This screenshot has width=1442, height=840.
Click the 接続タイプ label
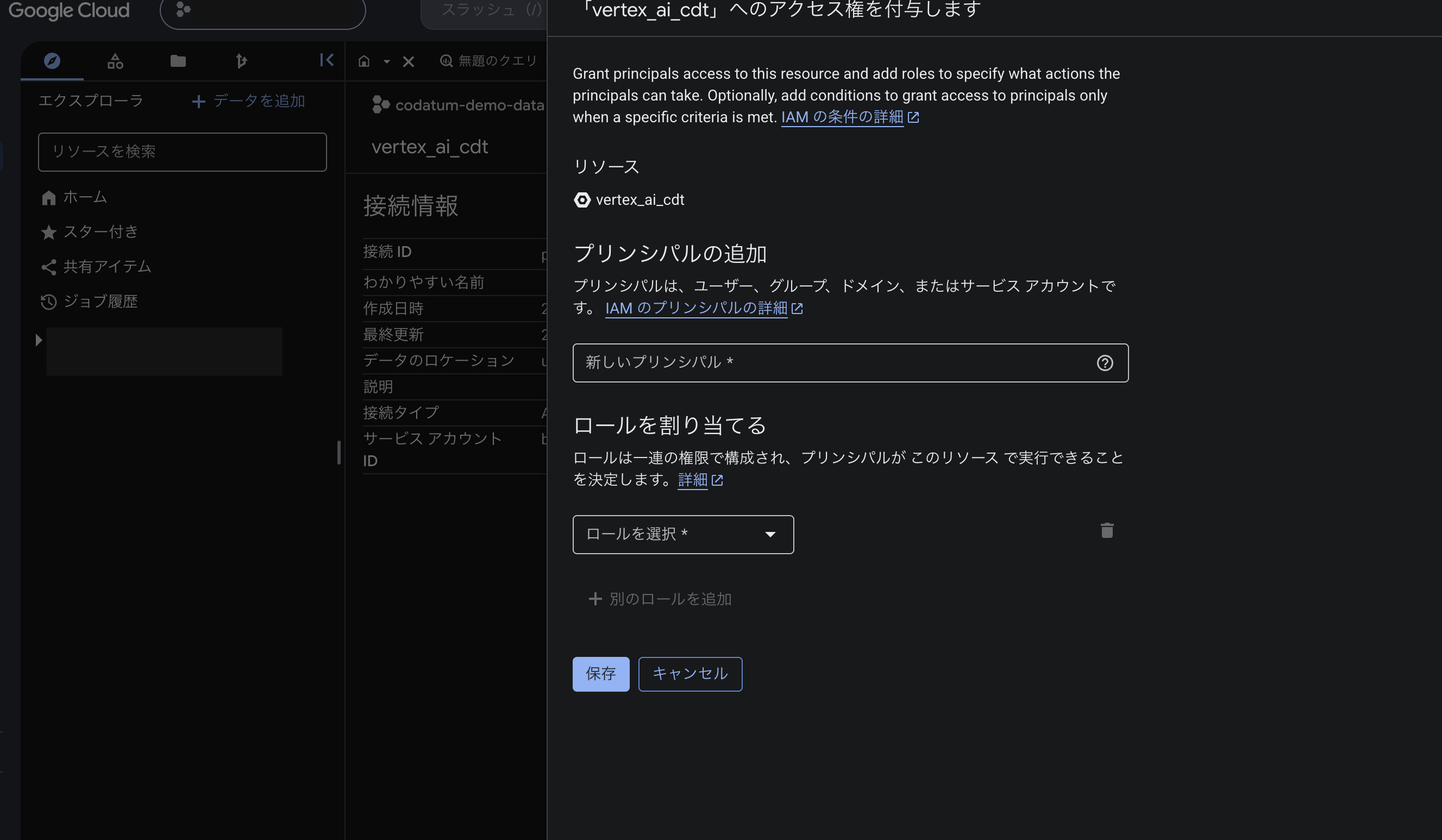pyautogui.click(x=401, y=412)
